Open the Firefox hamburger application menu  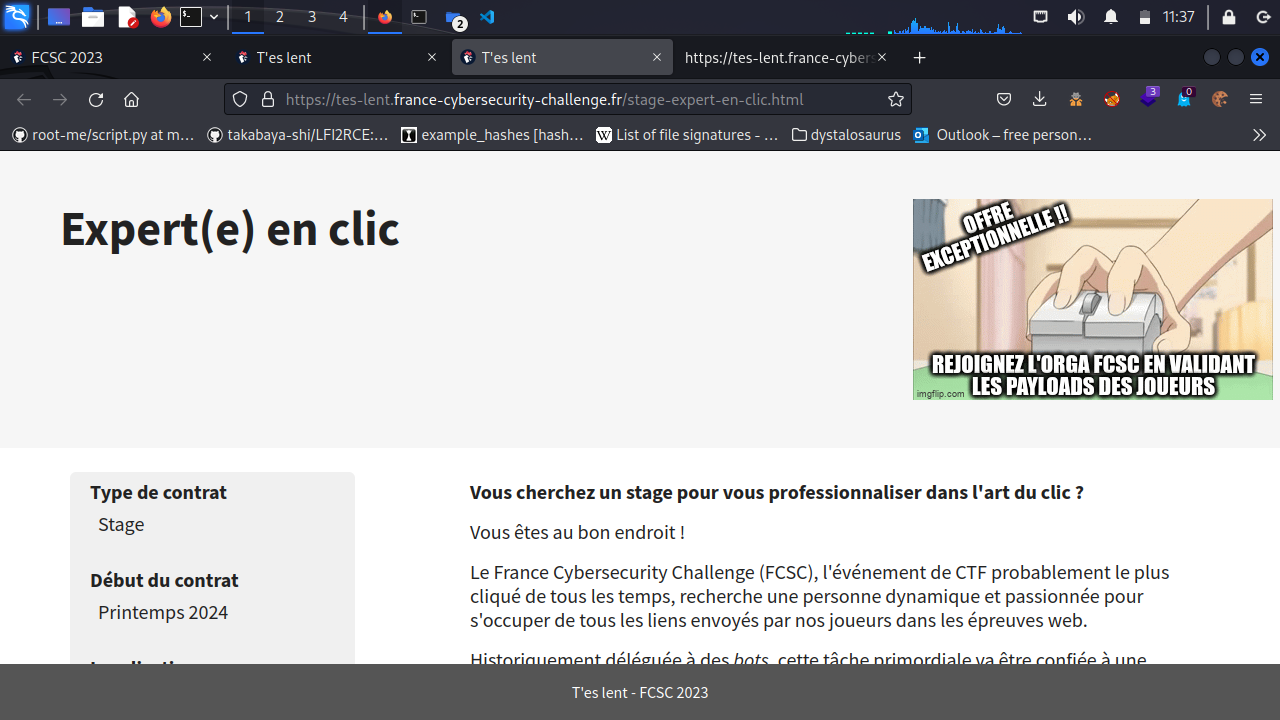click(1256, 99)
